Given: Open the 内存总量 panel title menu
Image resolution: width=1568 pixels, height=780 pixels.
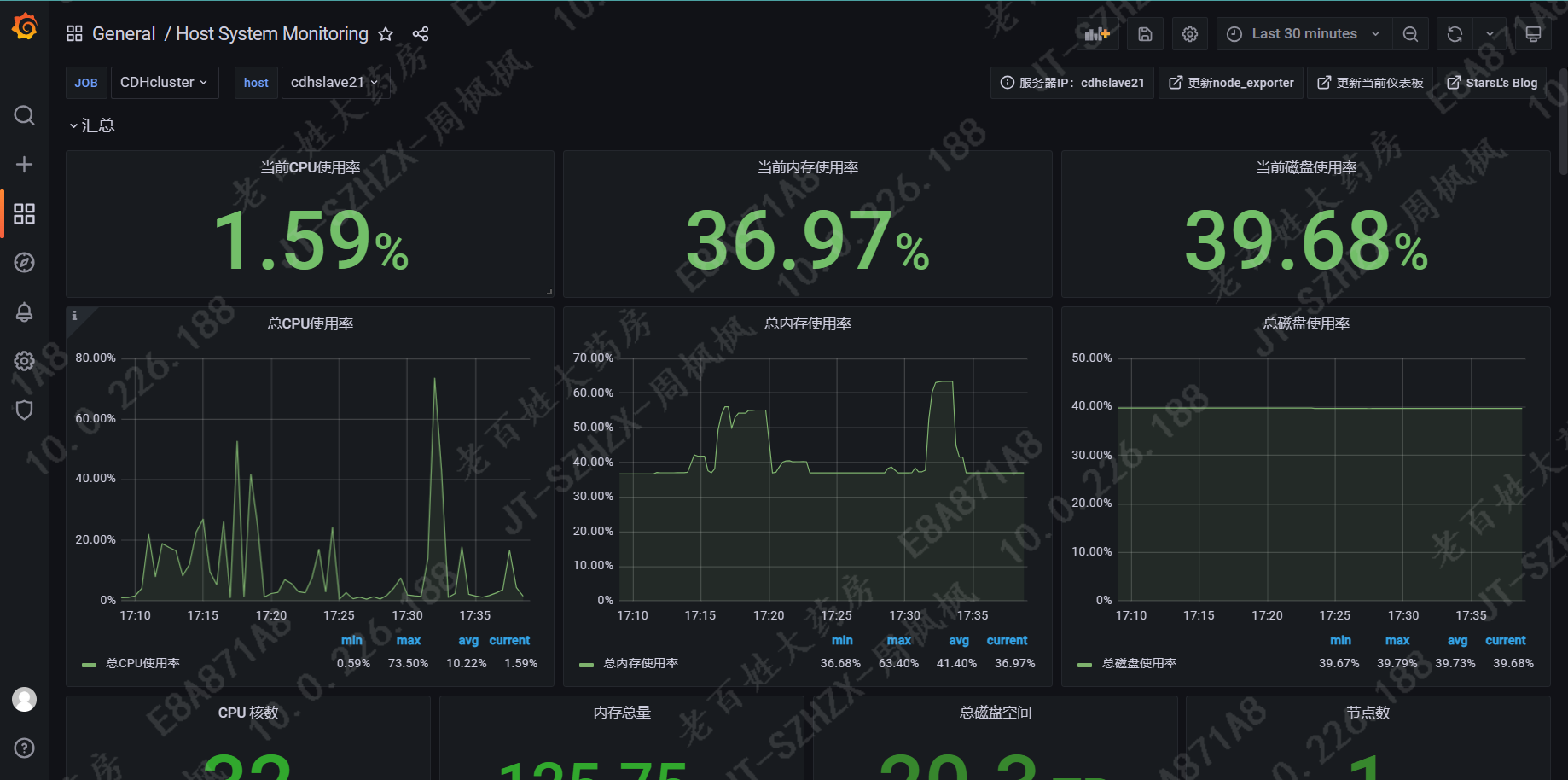Looking at the screenshot, I should pos(622,713).
